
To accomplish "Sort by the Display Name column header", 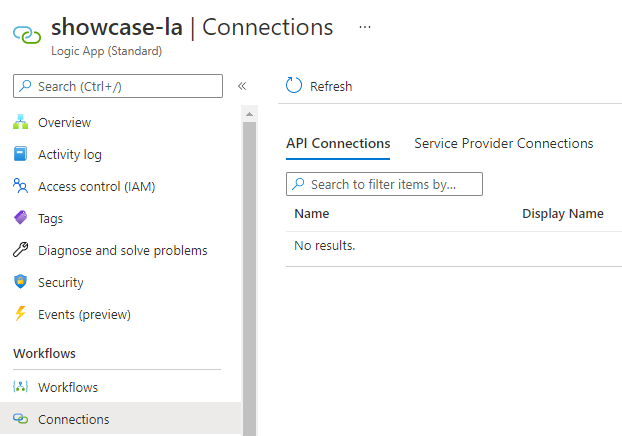I will tap(563, 213).
